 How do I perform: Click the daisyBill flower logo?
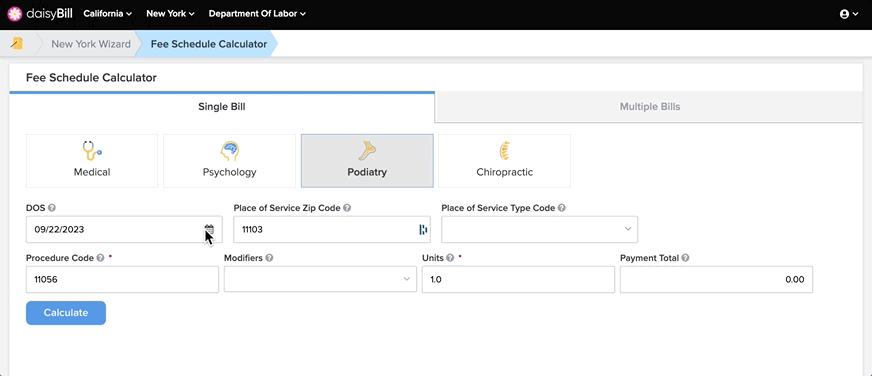pyautogui.click(x=15, y=14)
